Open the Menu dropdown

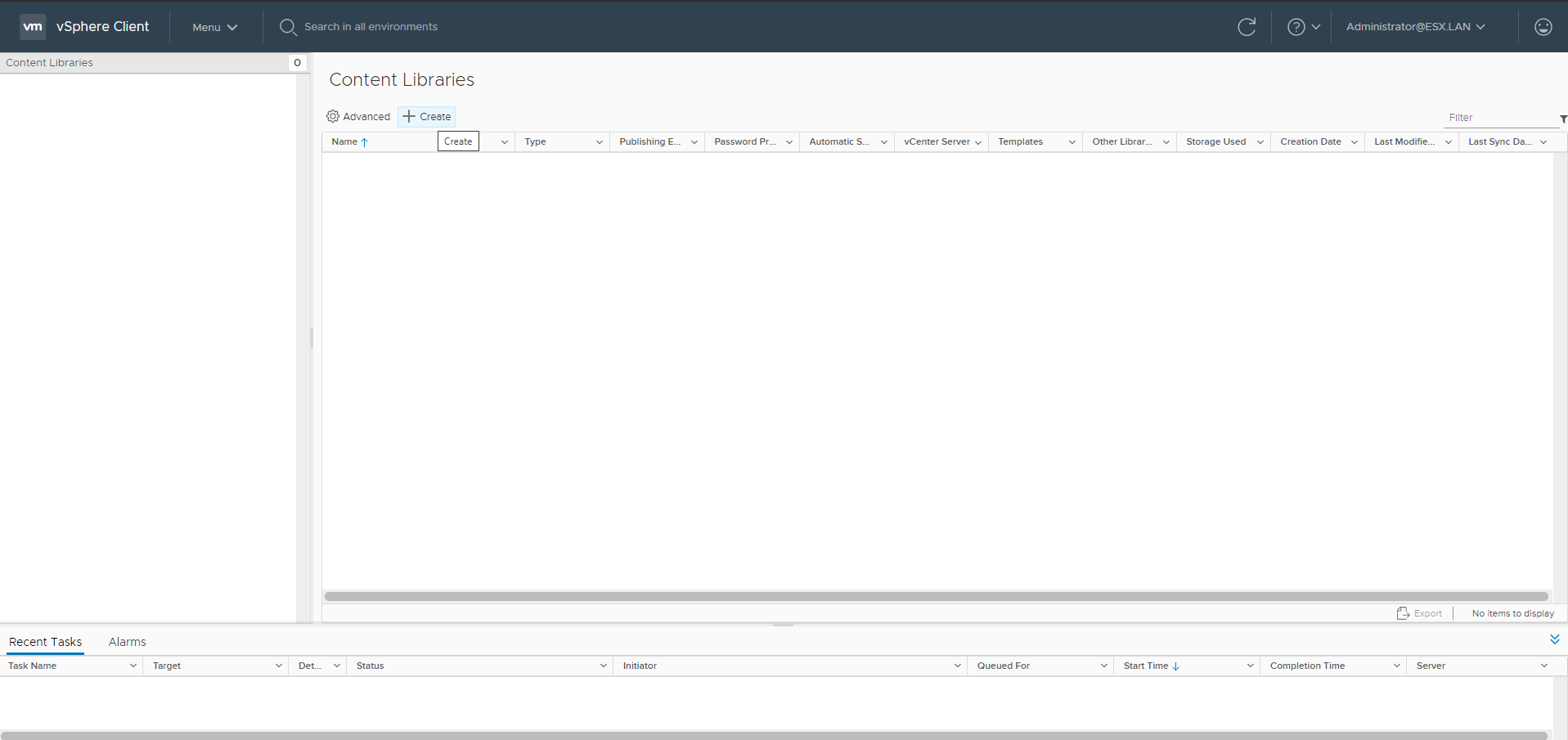214,27
